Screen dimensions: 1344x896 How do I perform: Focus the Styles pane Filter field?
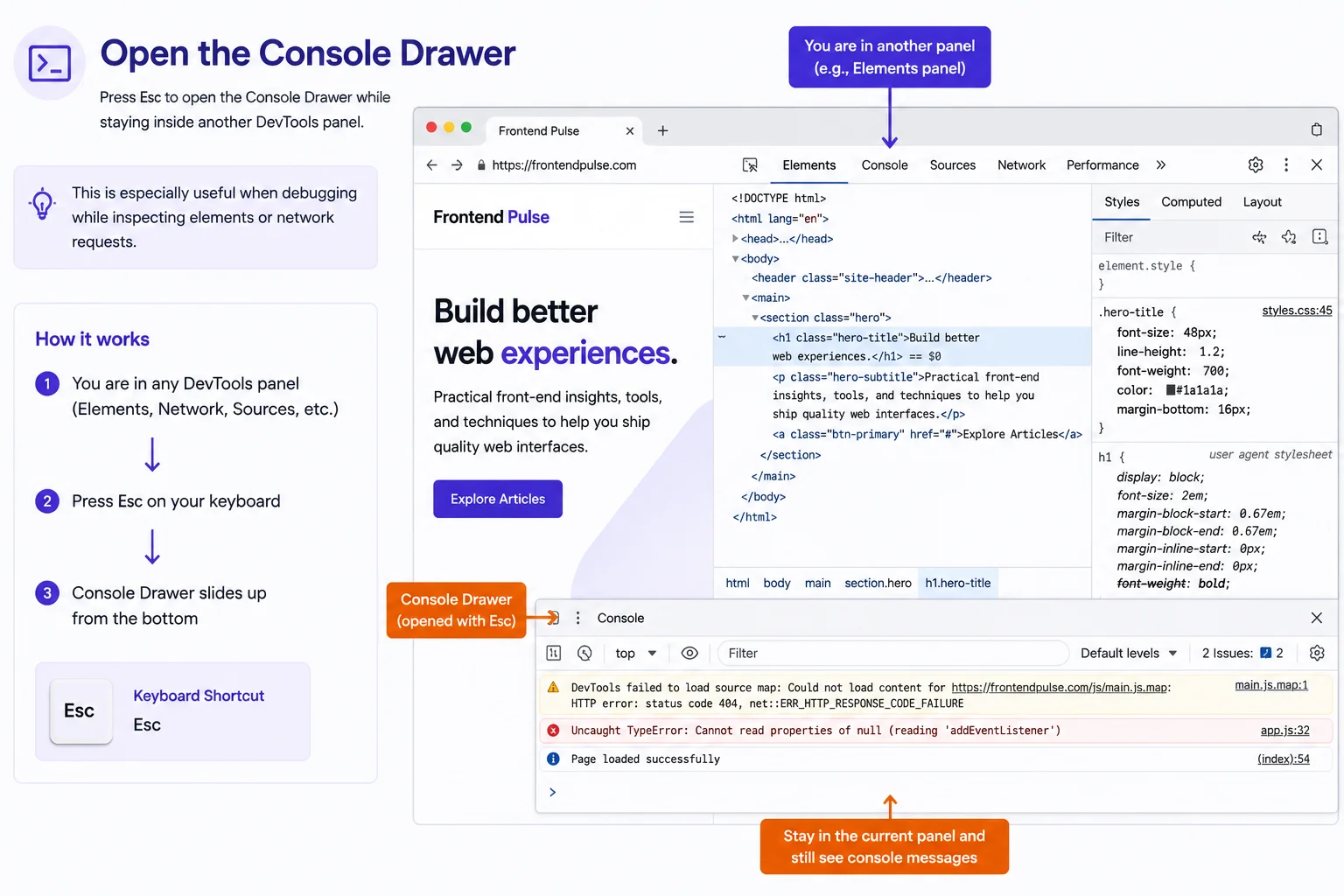click(1171, 237)
